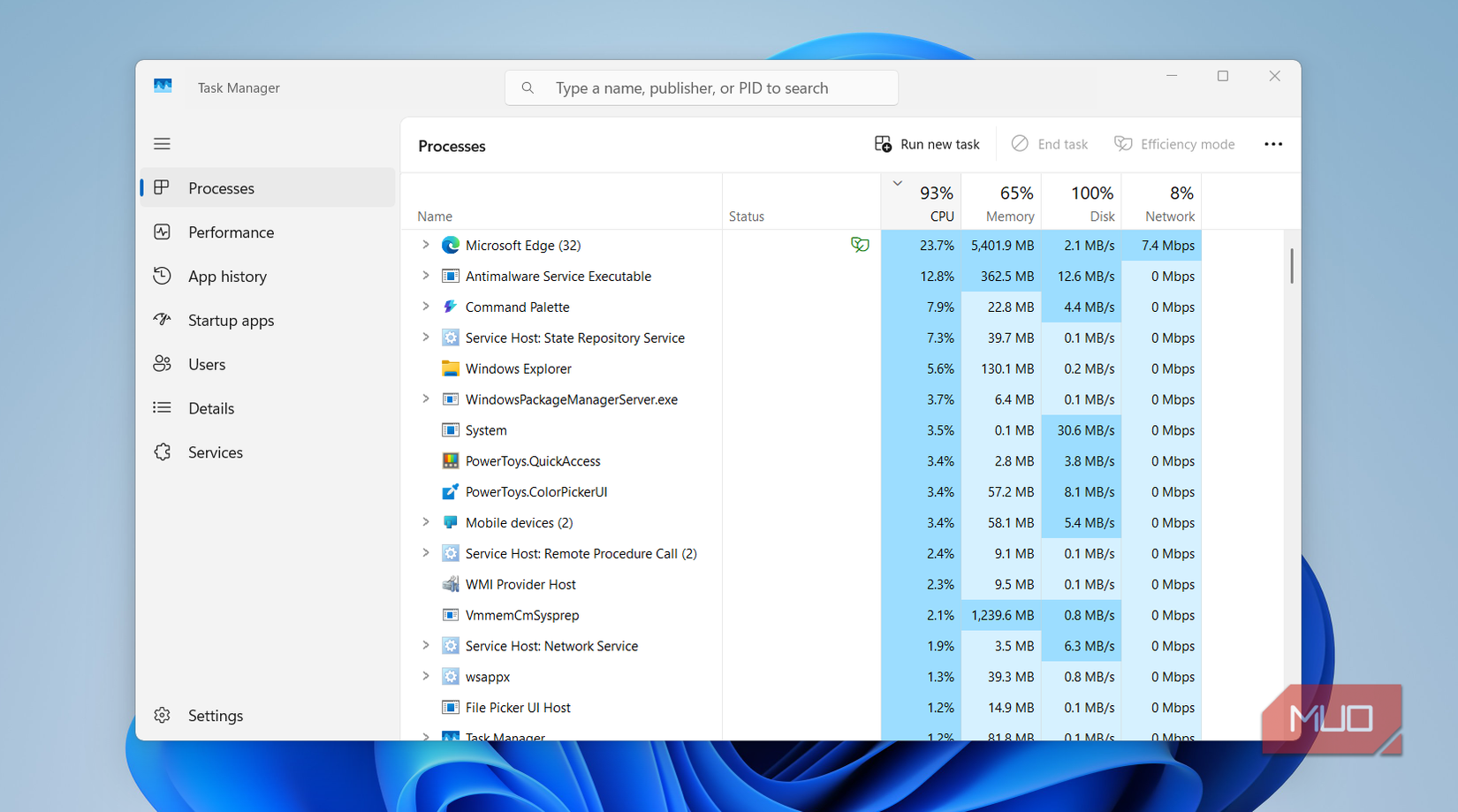Open the Performance page
1458x812 pixels.
[268, 232]
